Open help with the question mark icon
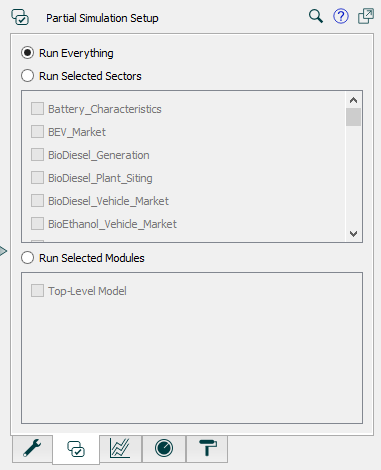The image size is (381, 470). 341,16
